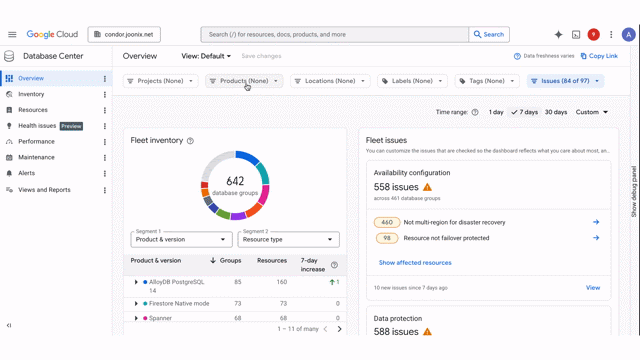Open the Gemini sparkle assistant icon
Screen dimensions: 640x360
[558, 35]
